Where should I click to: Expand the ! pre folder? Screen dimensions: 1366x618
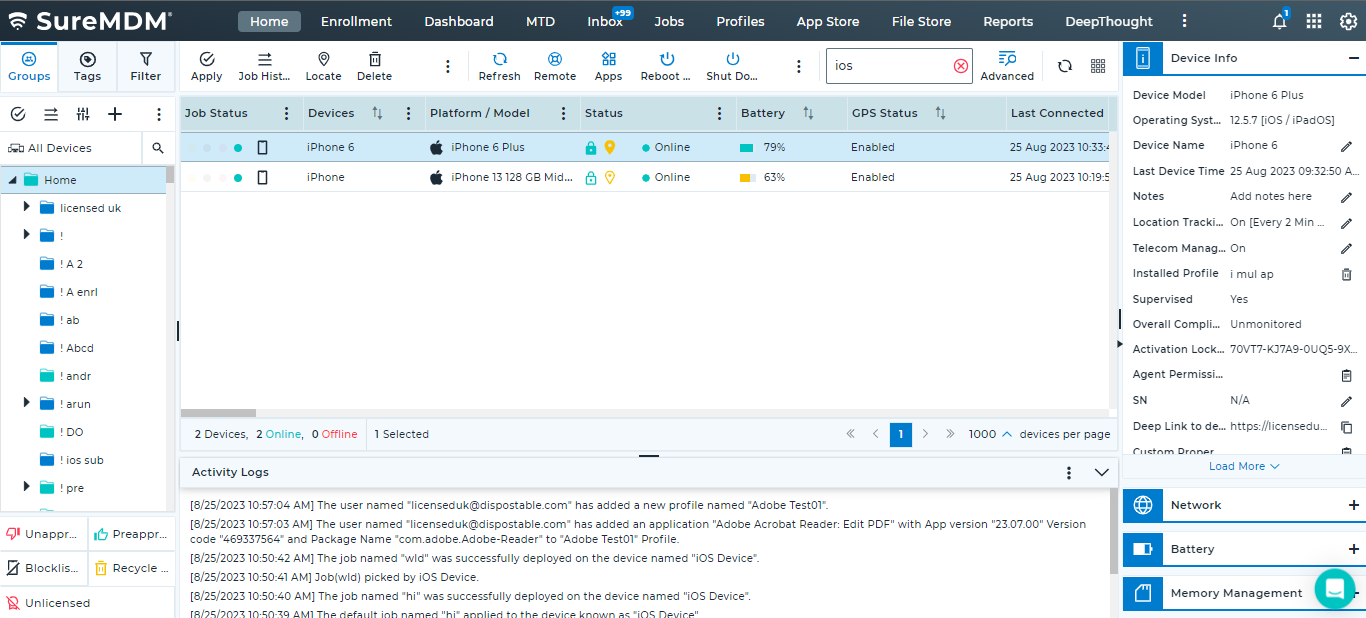pos(28,487)
